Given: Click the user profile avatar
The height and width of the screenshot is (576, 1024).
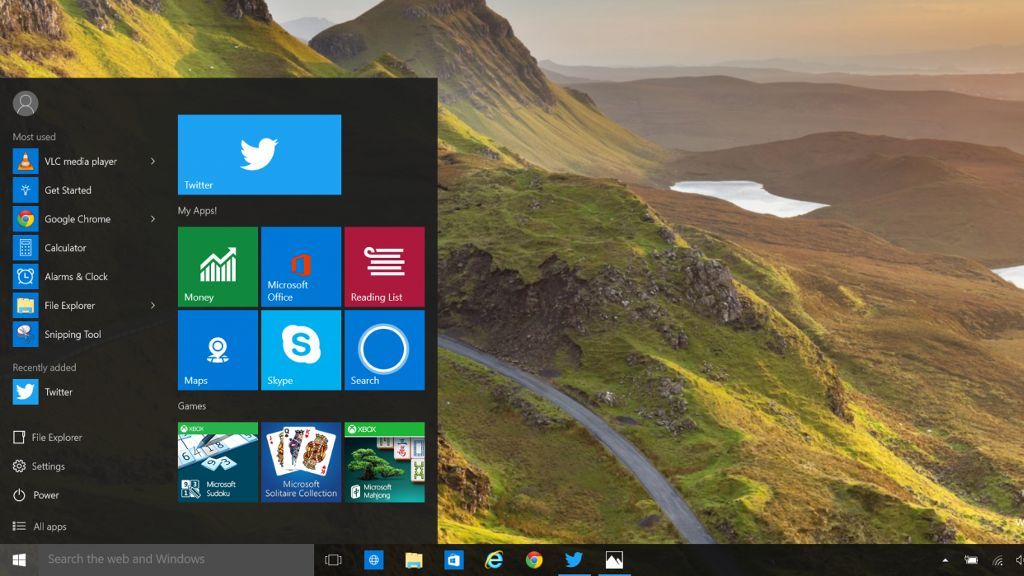Looking at the screenshot, I should coord(25,104).
